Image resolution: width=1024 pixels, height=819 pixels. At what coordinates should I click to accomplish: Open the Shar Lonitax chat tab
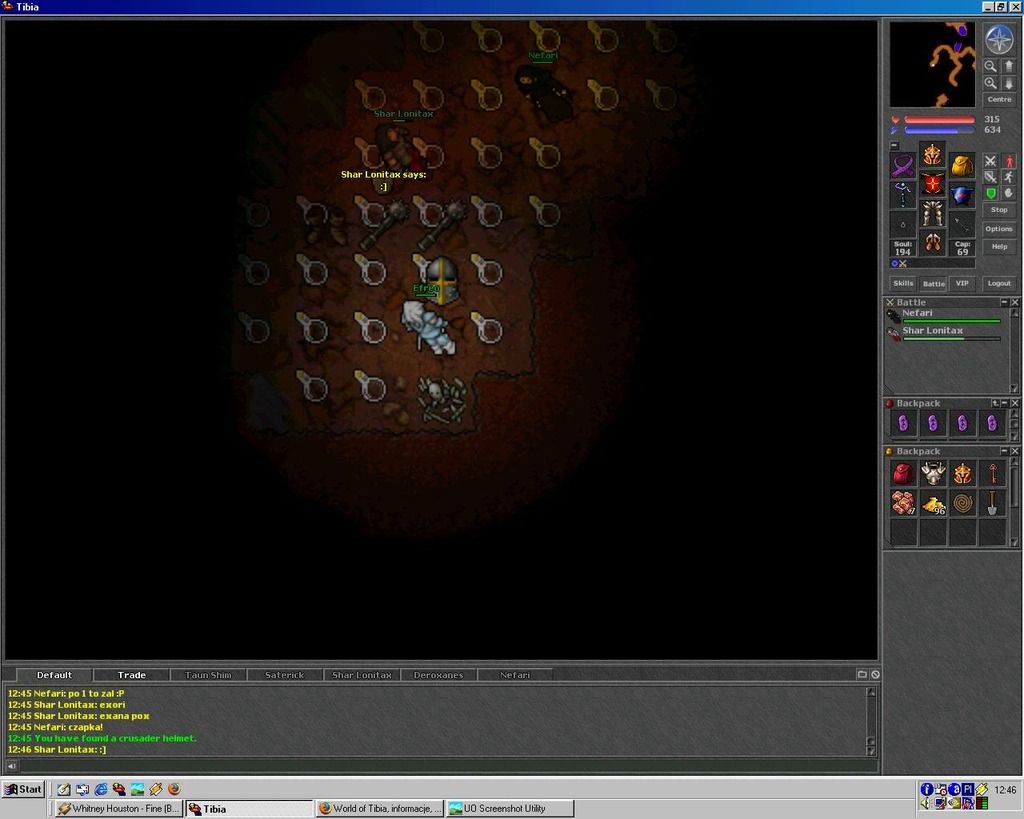pos(361,675)
